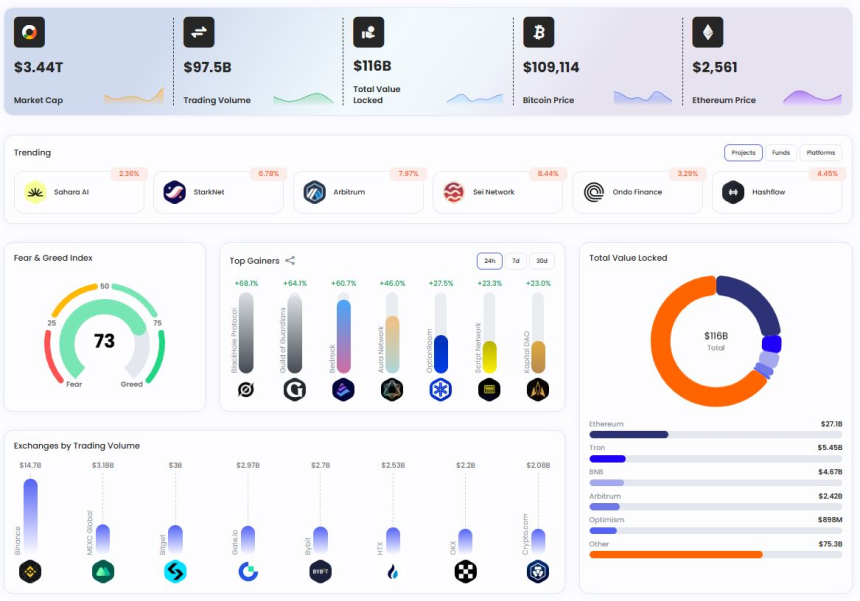This screenshot has height=601, width=860.
Task: Click the Bitcoin price icon
Action: tap(538, 32)
